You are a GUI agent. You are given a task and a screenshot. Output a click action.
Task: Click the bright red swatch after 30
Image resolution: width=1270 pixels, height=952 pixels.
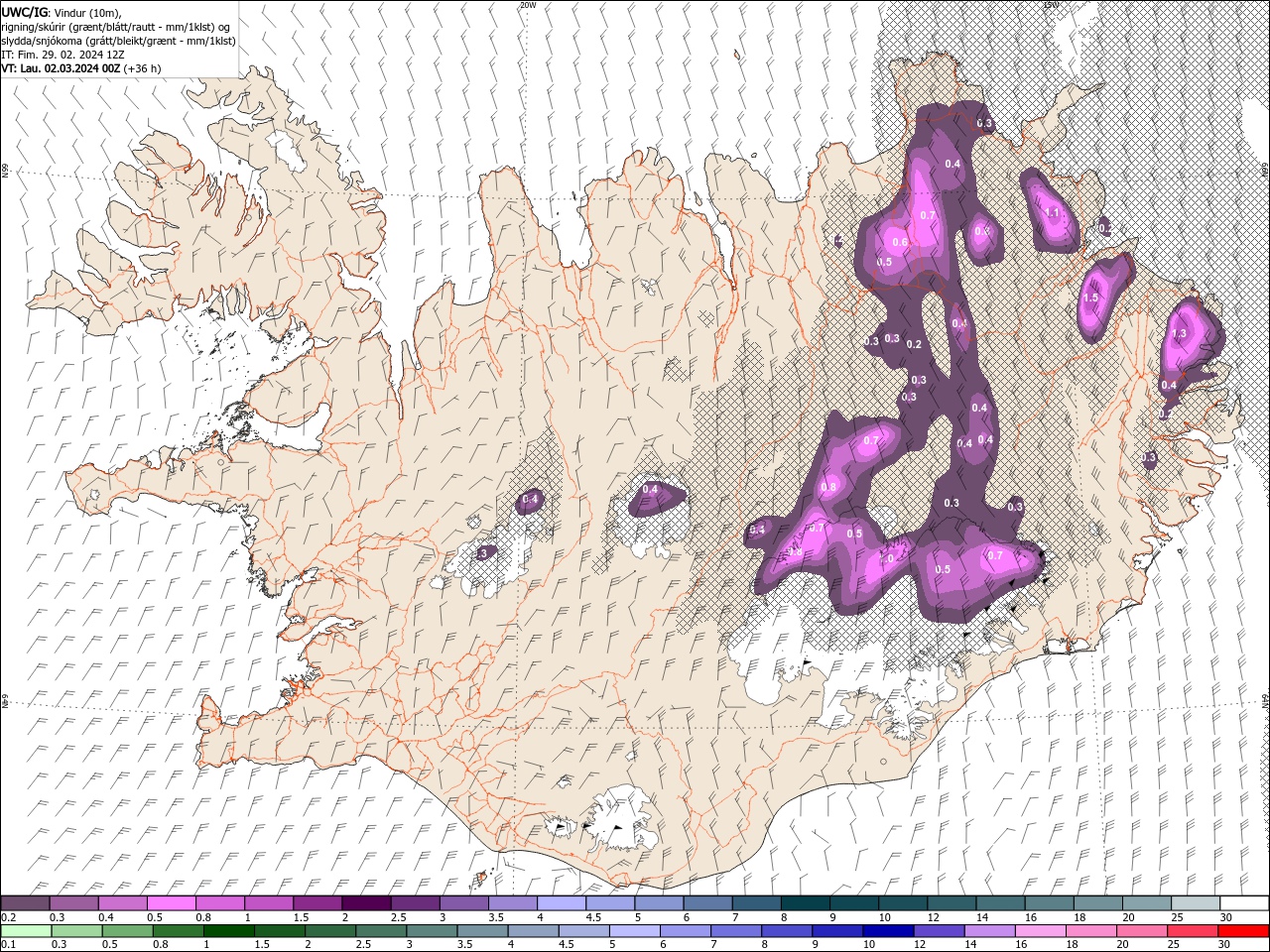1243,931
